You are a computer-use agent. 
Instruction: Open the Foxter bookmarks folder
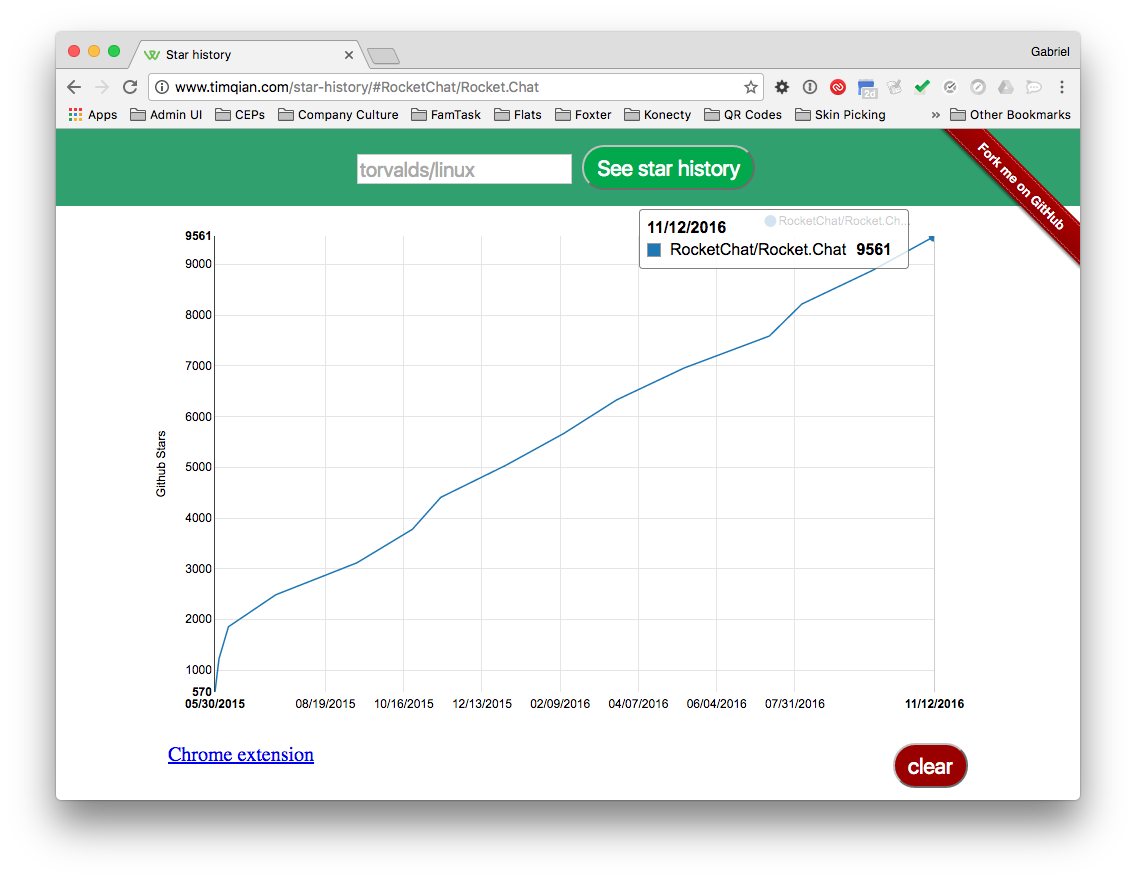(x=583, y=114)
